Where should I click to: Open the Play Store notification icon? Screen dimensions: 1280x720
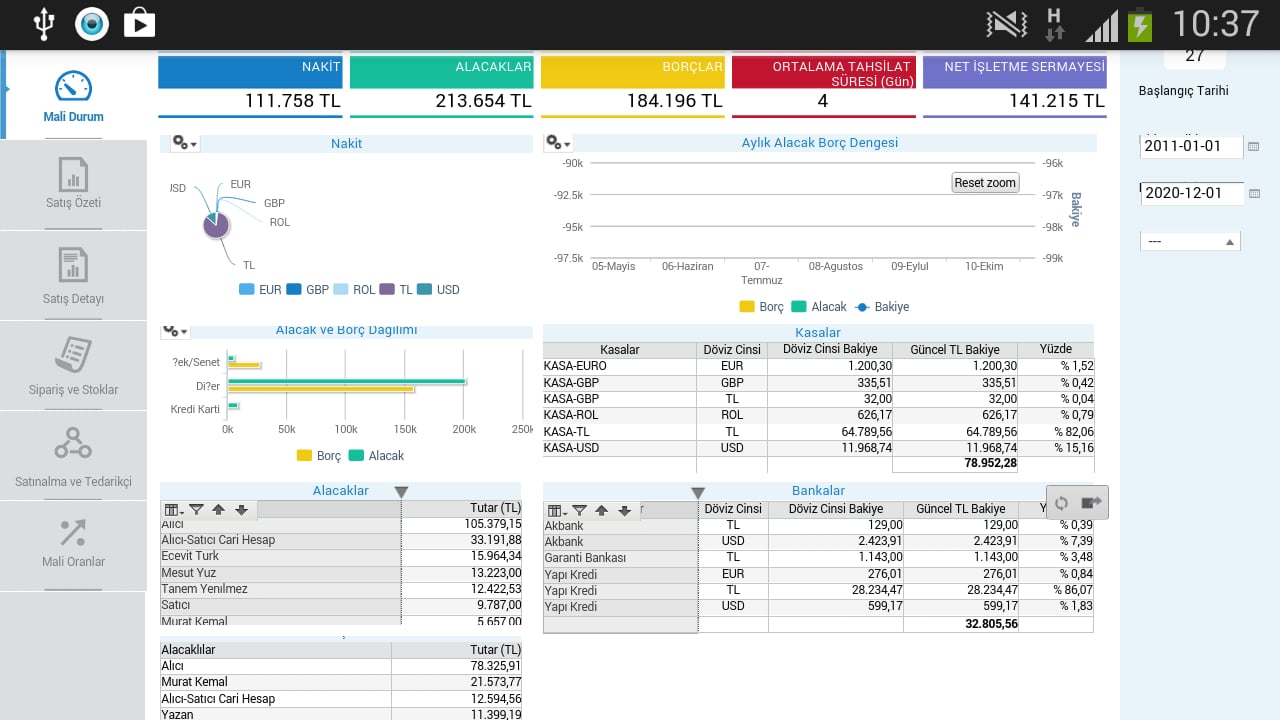click(x=139, y=24)
